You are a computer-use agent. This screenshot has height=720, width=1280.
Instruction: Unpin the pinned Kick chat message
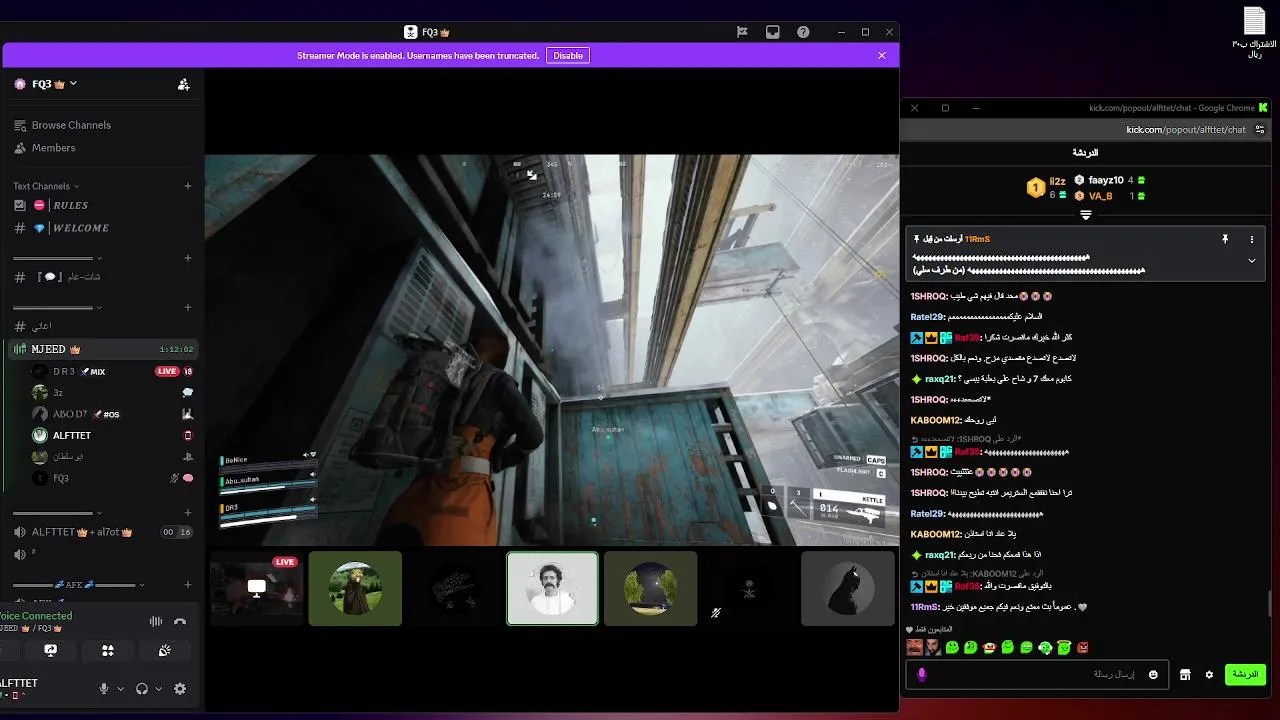[1224, 240]
